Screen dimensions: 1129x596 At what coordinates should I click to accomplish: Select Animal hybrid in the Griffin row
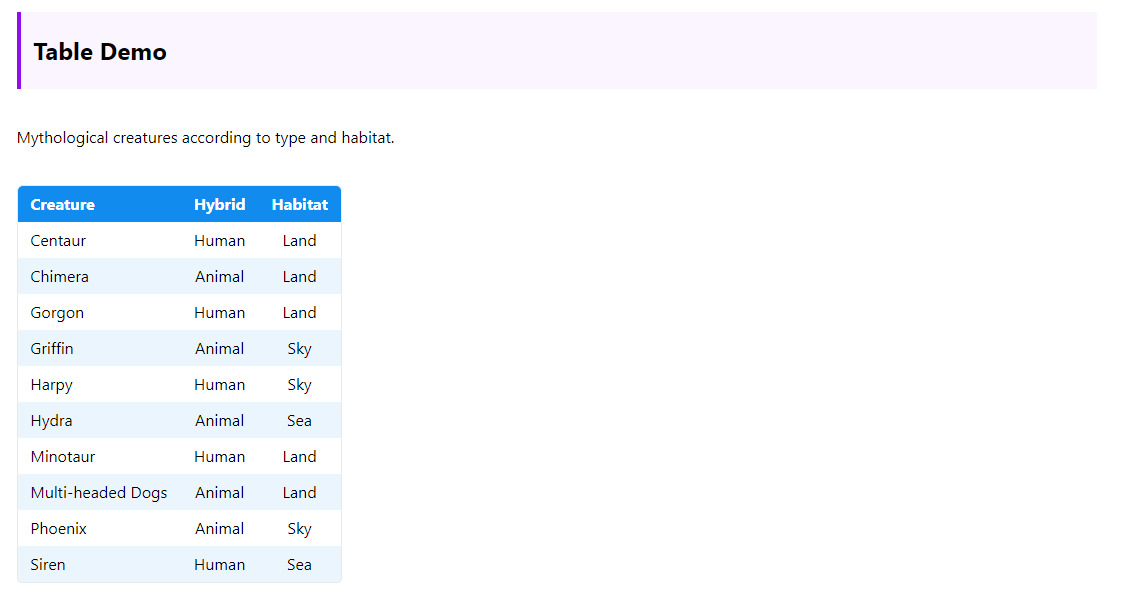(219, 349)
